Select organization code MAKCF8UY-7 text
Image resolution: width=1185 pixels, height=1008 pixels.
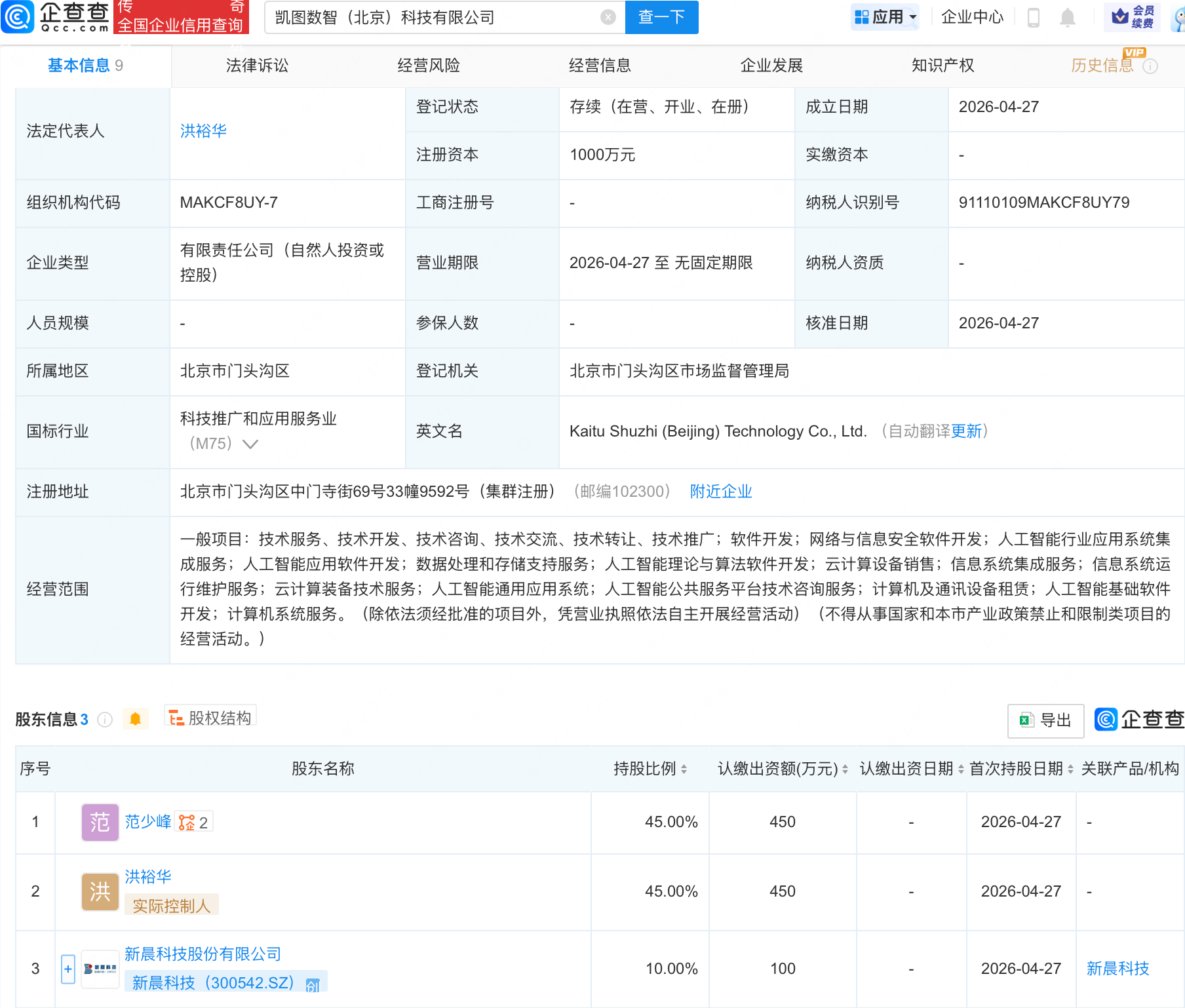pos(229,203)
